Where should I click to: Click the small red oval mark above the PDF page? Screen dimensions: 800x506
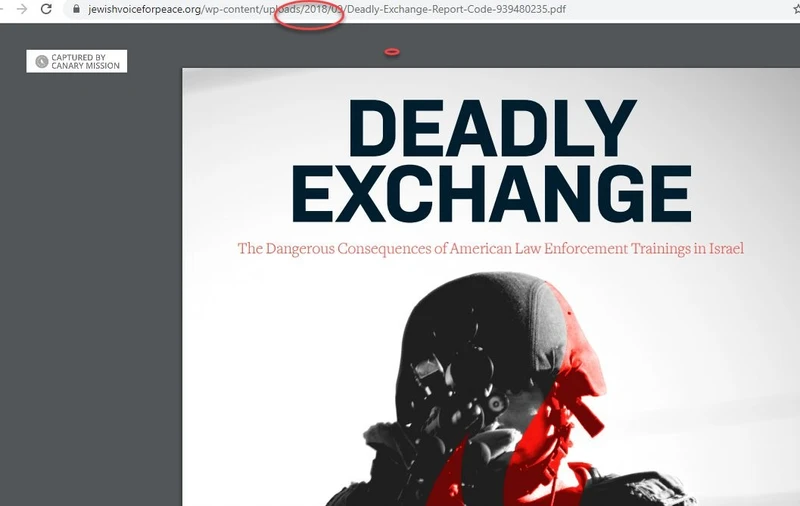point(392,51)
